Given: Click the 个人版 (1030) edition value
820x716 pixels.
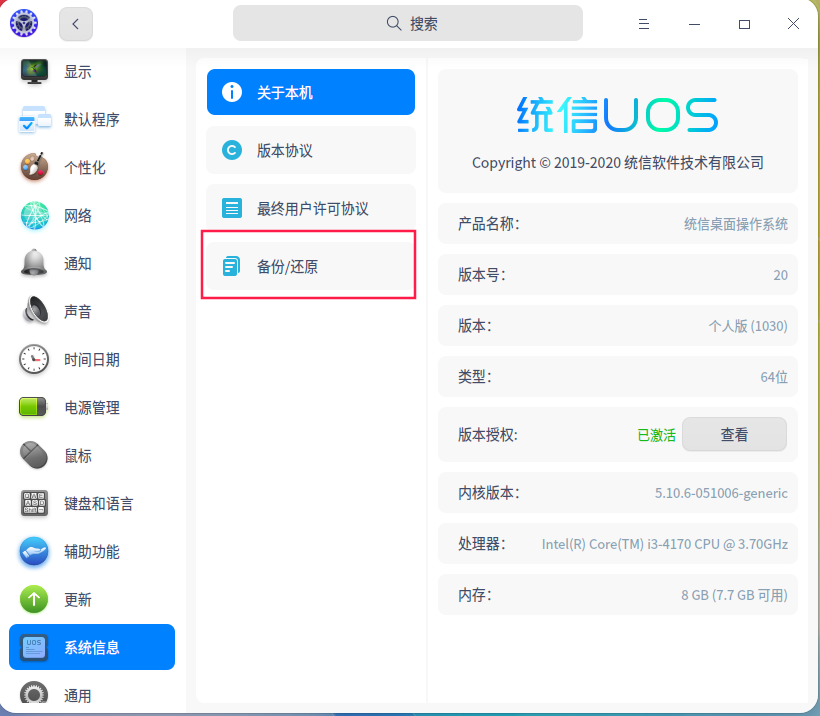Looking at the screenshot, I should click(748, 326).
